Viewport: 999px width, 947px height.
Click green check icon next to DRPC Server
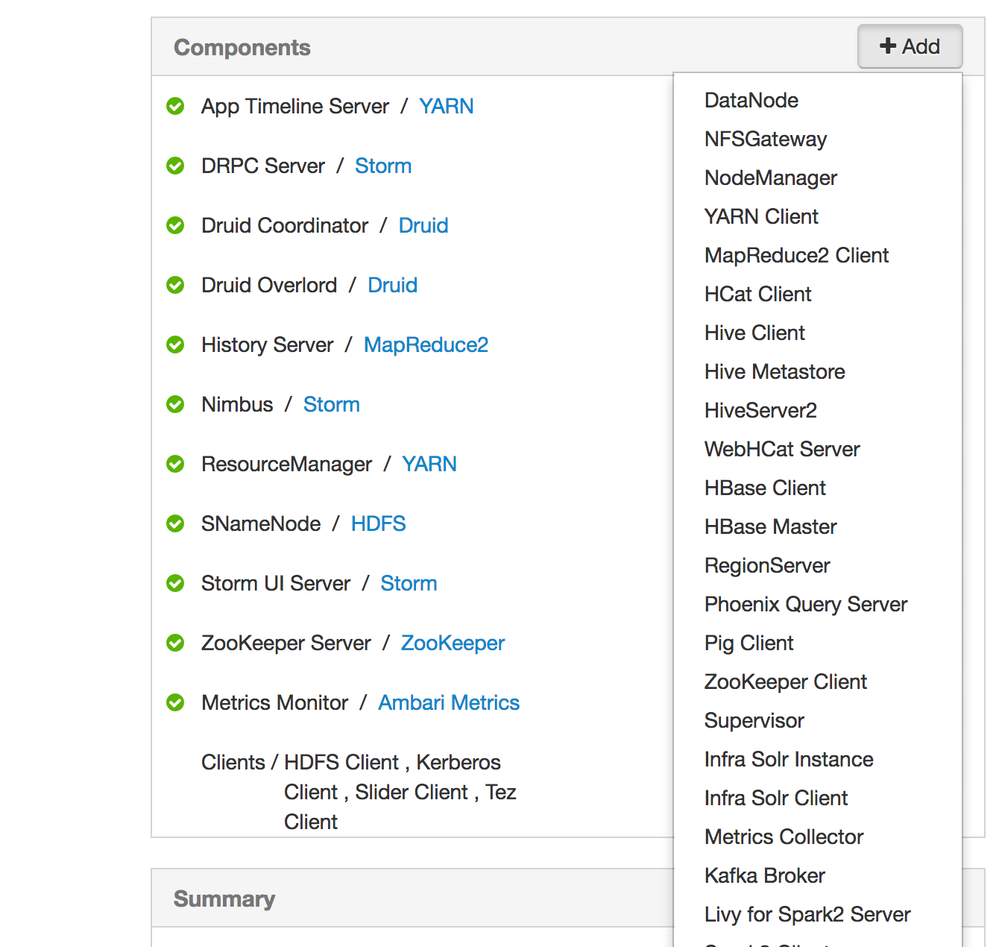coord(175,166)
